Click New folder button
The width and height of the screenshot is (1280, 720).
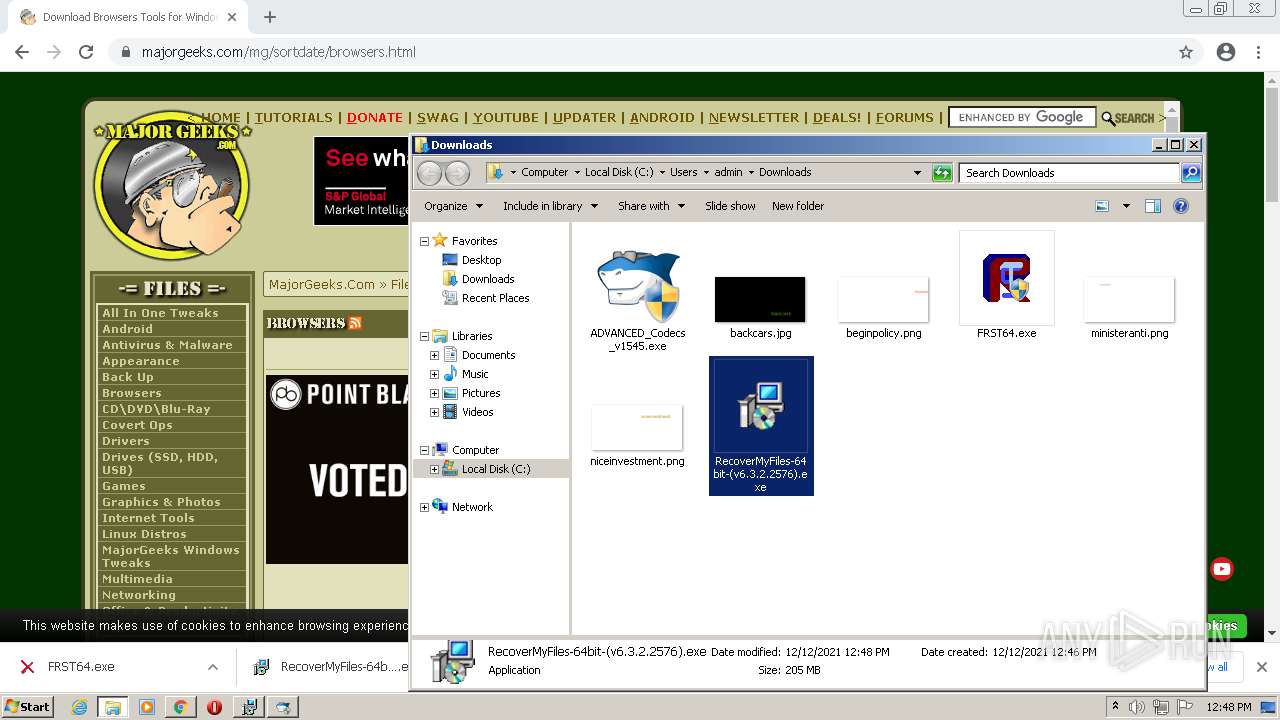click(798, 206)
